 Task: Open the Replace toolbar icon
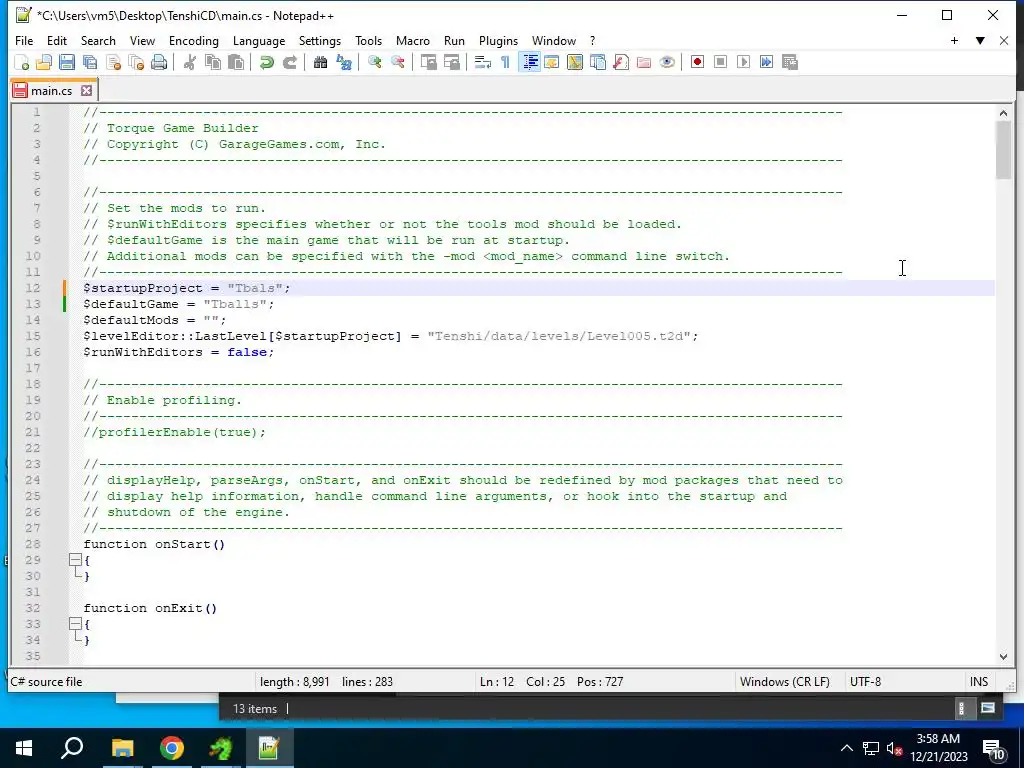click(344, 62)
